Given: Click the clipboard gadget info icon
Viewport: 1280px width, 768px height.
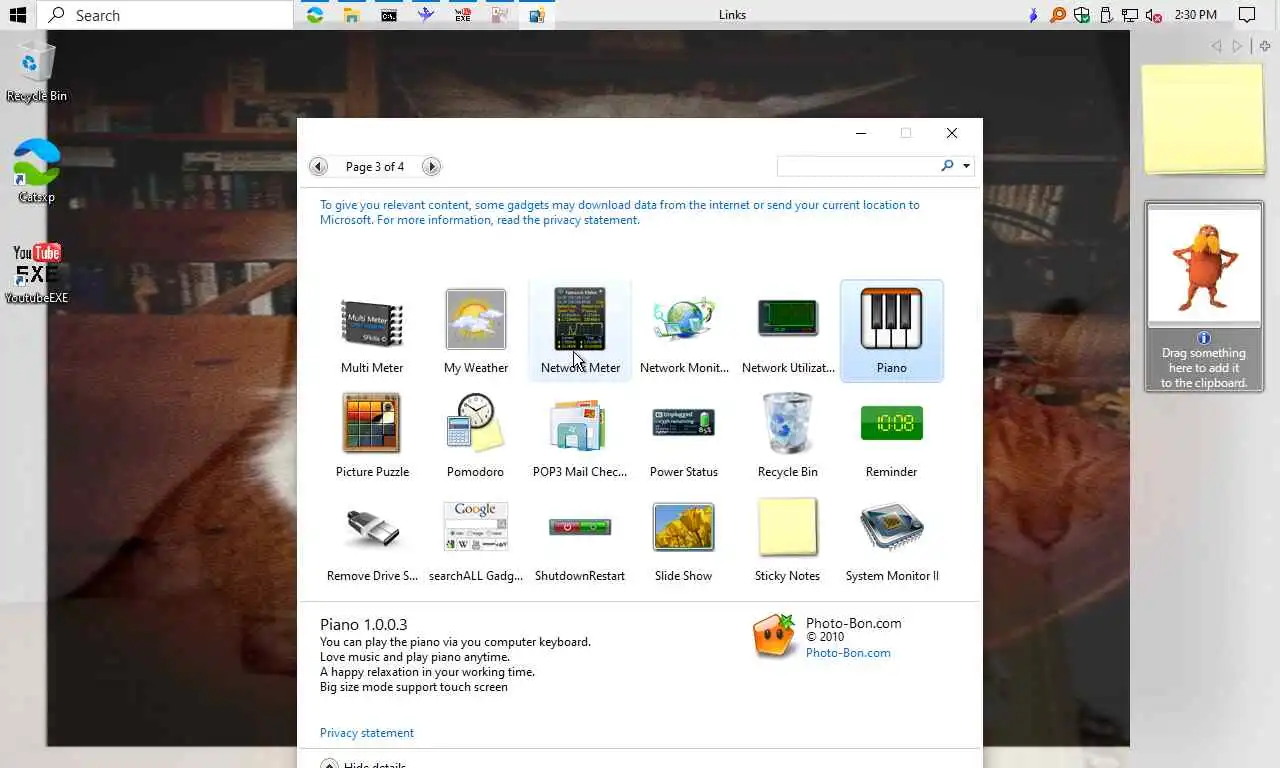Looking at the screenshot, I should (1204, 338).
